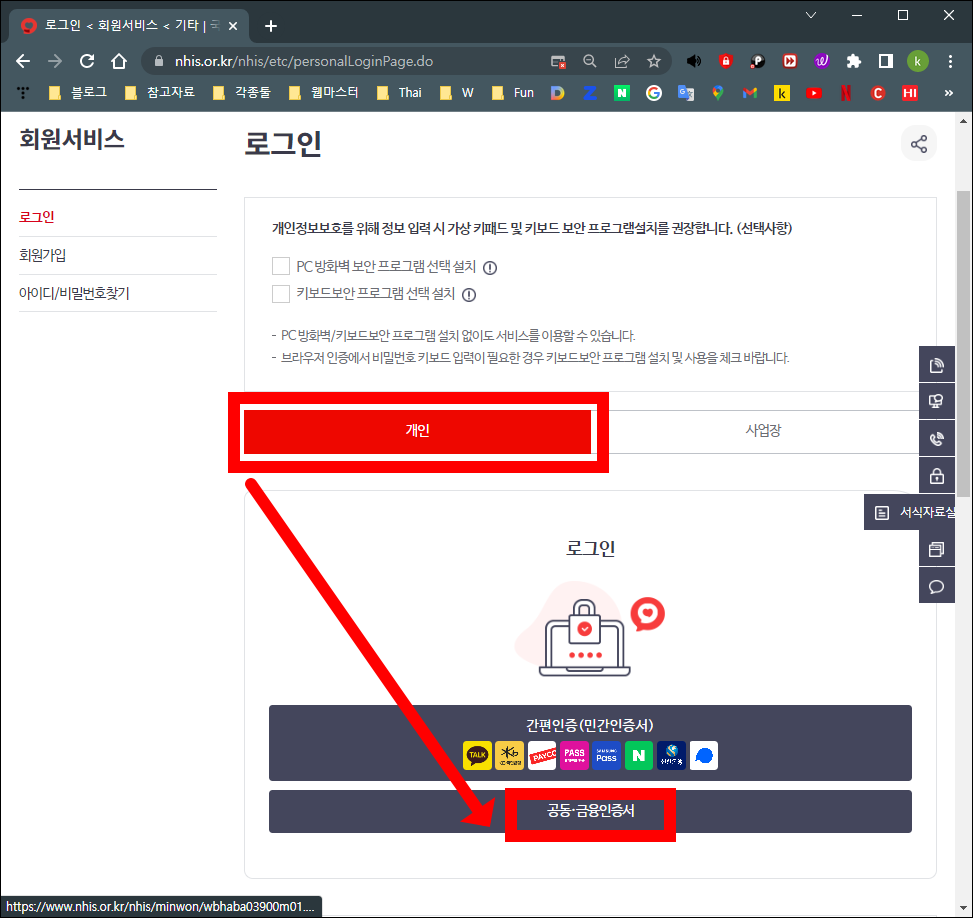Viewport: 973px width, 918px height.
Task: Select KakaoTalk simple authentication
Action: coord(477,755)
